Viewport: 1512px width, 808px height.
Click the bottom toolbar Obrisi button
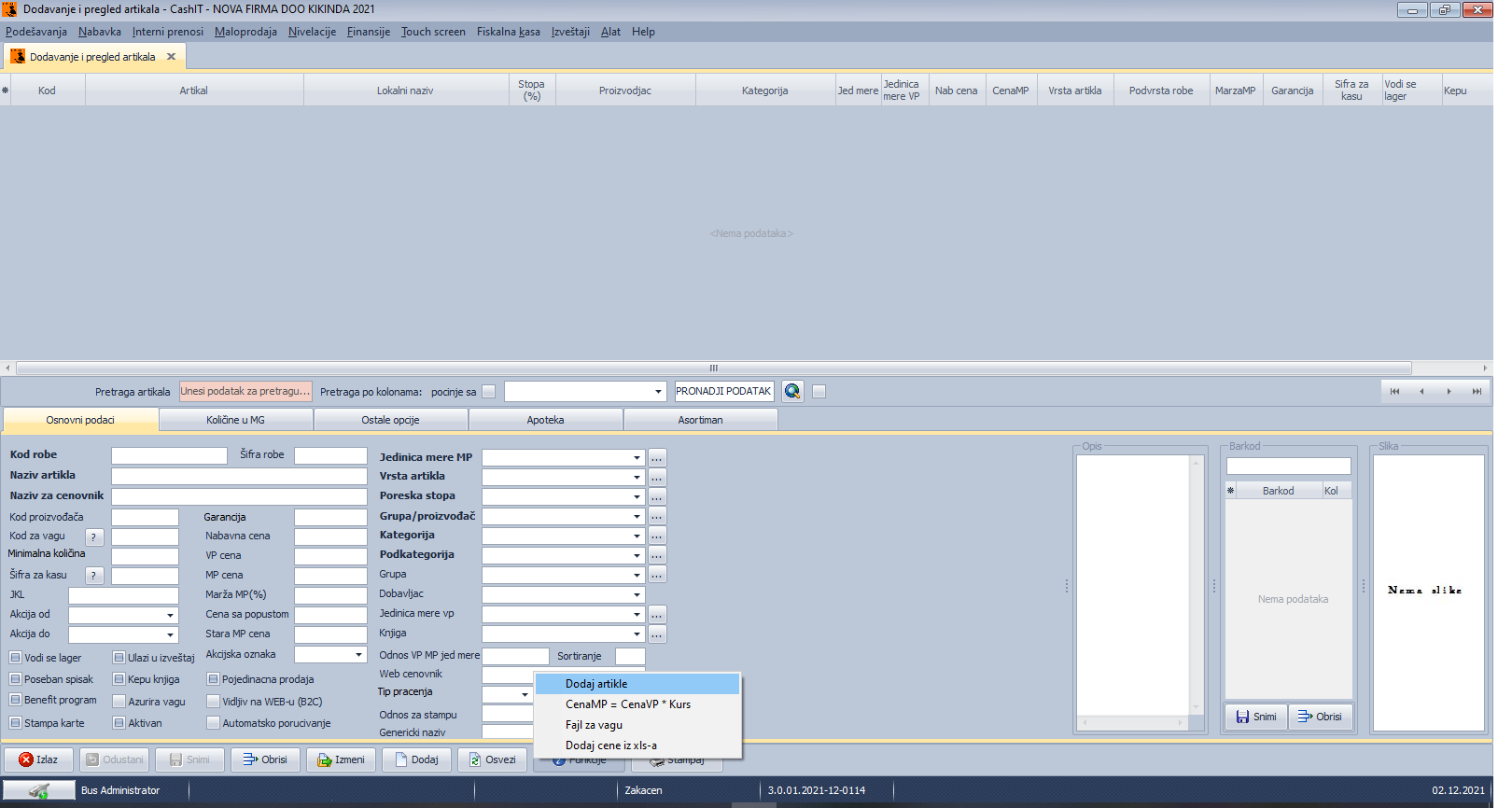[265, 759]
